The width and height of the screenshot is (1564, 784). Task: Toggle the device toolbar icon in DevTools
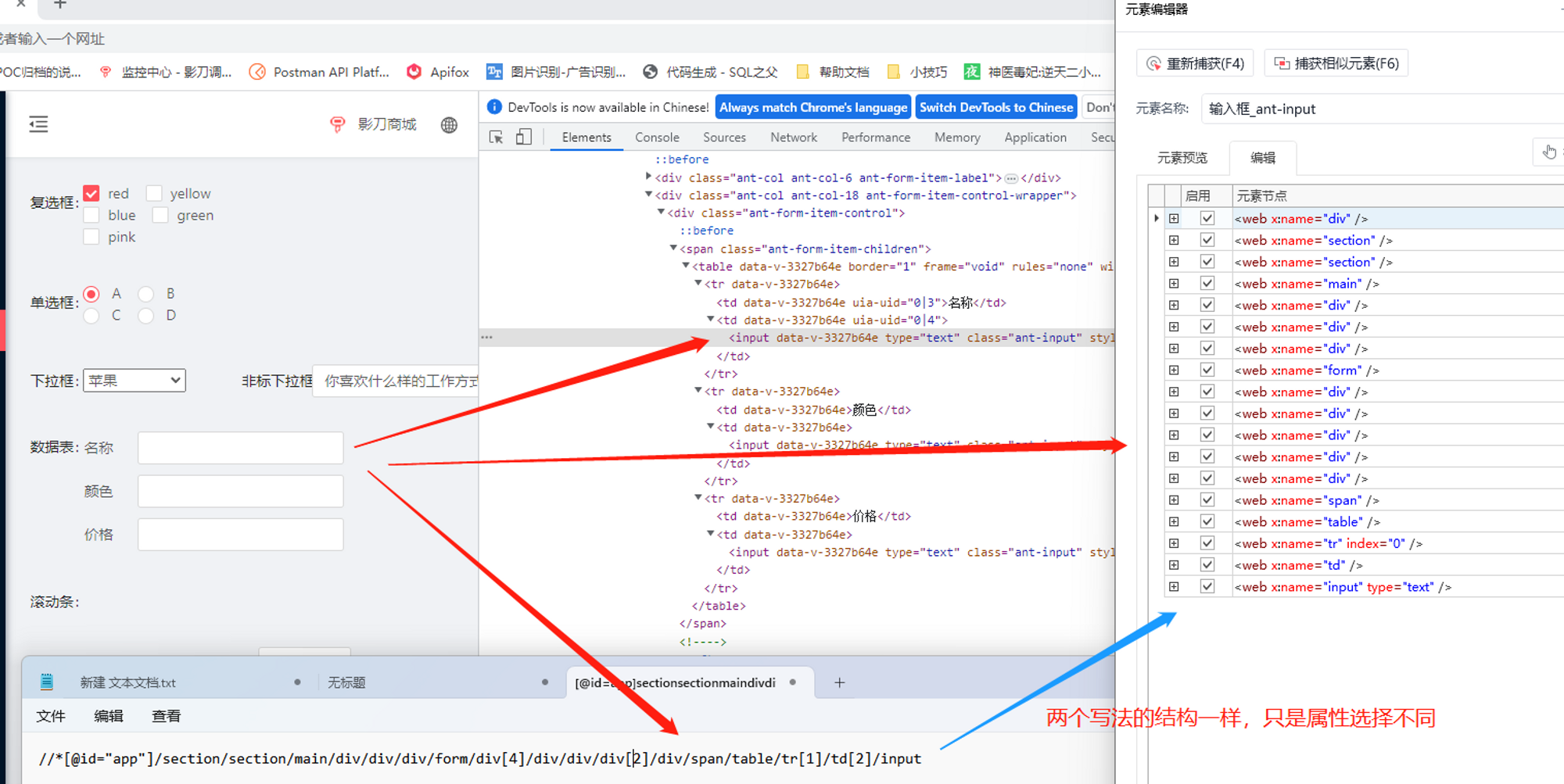(523, 138)
